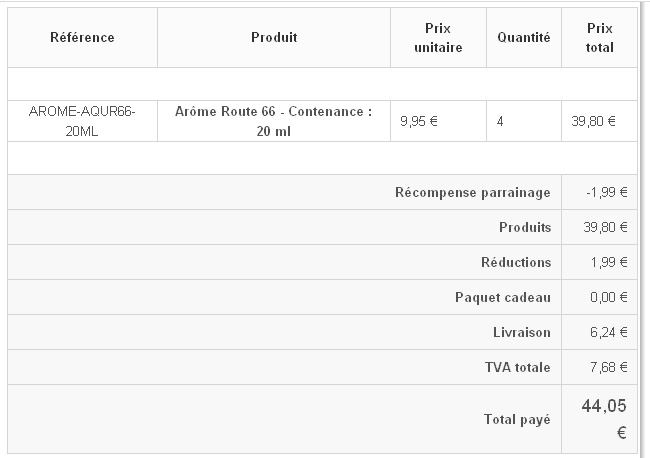This screenshot has height=458, width=650.
Task: Click the Livraison row label
Action: pyautogui.click(x=521, y=332)
